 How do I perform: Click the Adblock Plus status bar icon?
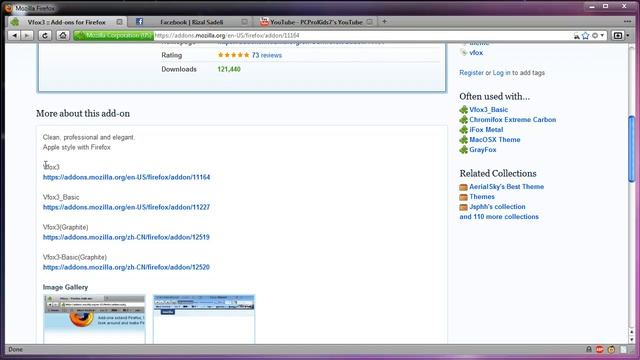point(600,349)
